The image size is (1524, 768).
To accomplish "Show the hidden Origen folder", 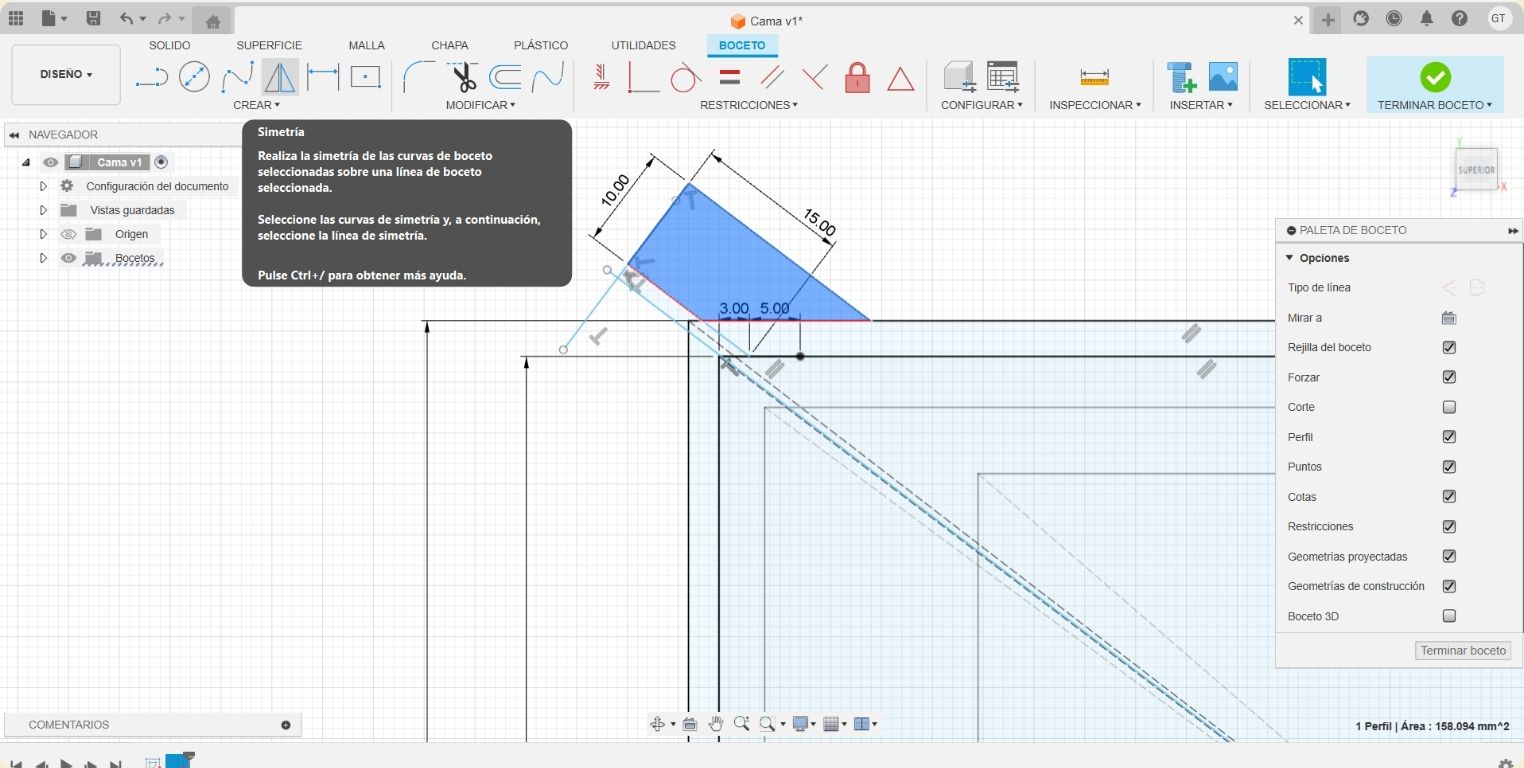I will coord(69,234).
